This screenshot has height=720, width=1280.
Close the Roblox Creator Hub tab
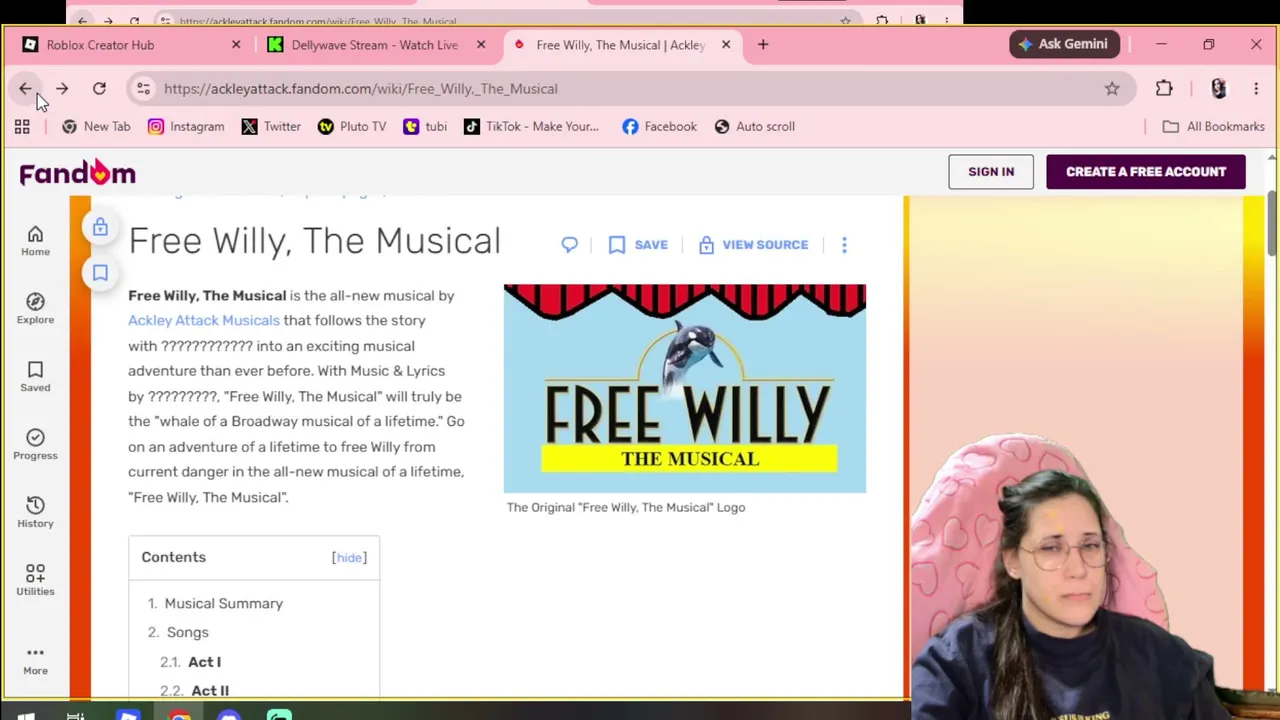[x=236, y=45]
